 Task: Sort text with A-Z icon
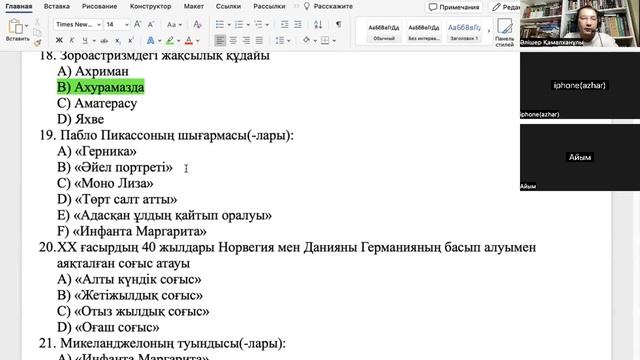[x=318, y=24]
